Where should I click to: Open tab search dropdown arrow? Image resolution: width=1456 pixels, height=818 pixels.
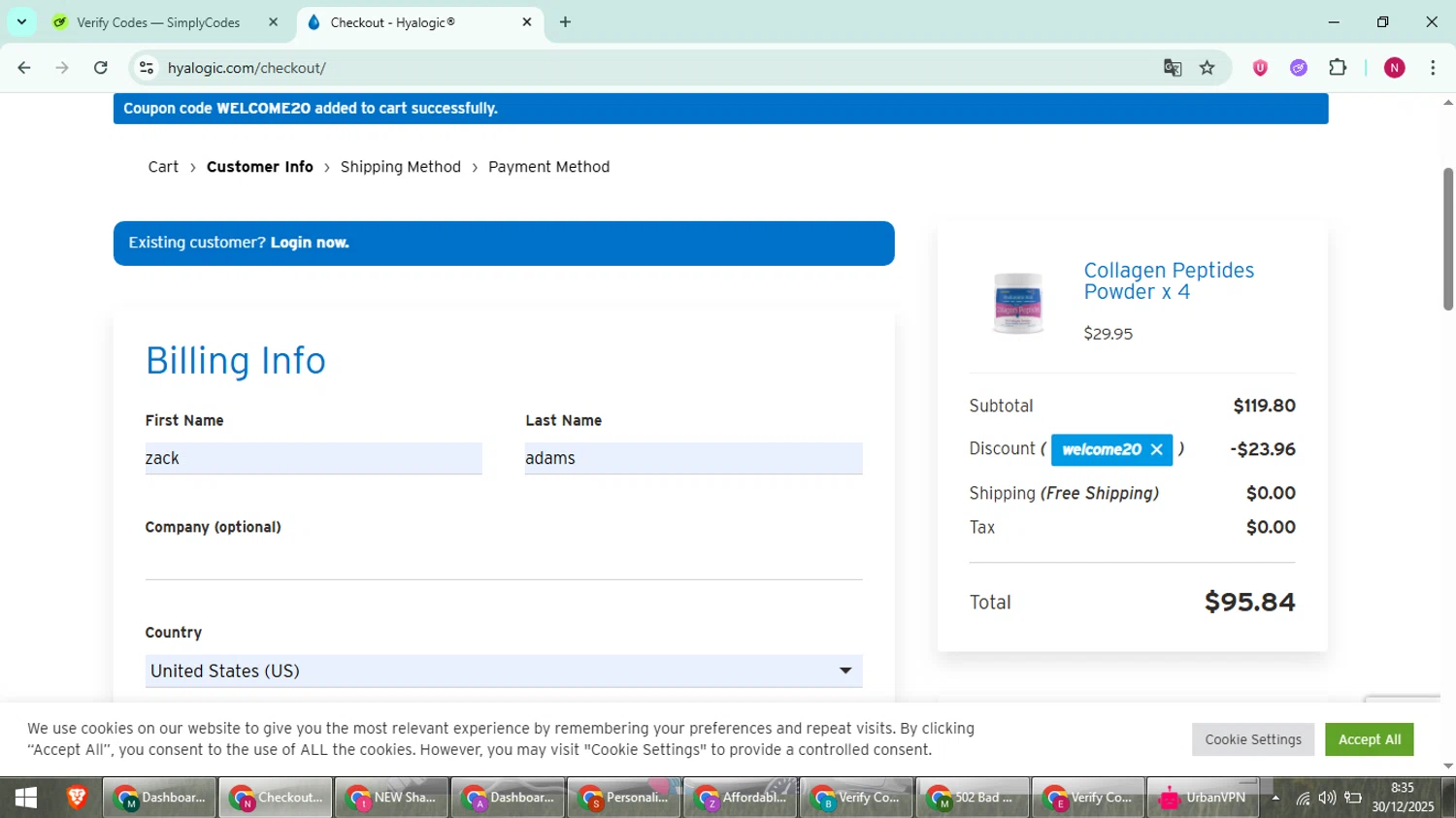click(x=21, y=21)
